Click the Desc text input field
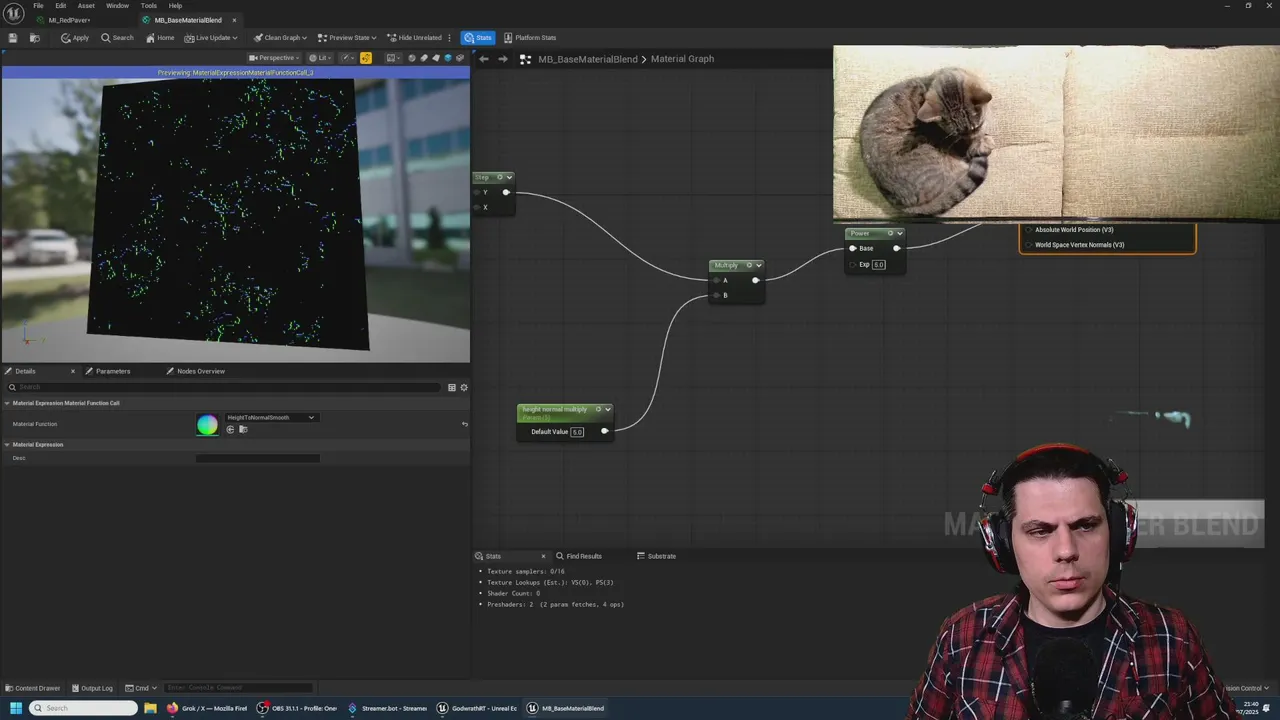 258,458
